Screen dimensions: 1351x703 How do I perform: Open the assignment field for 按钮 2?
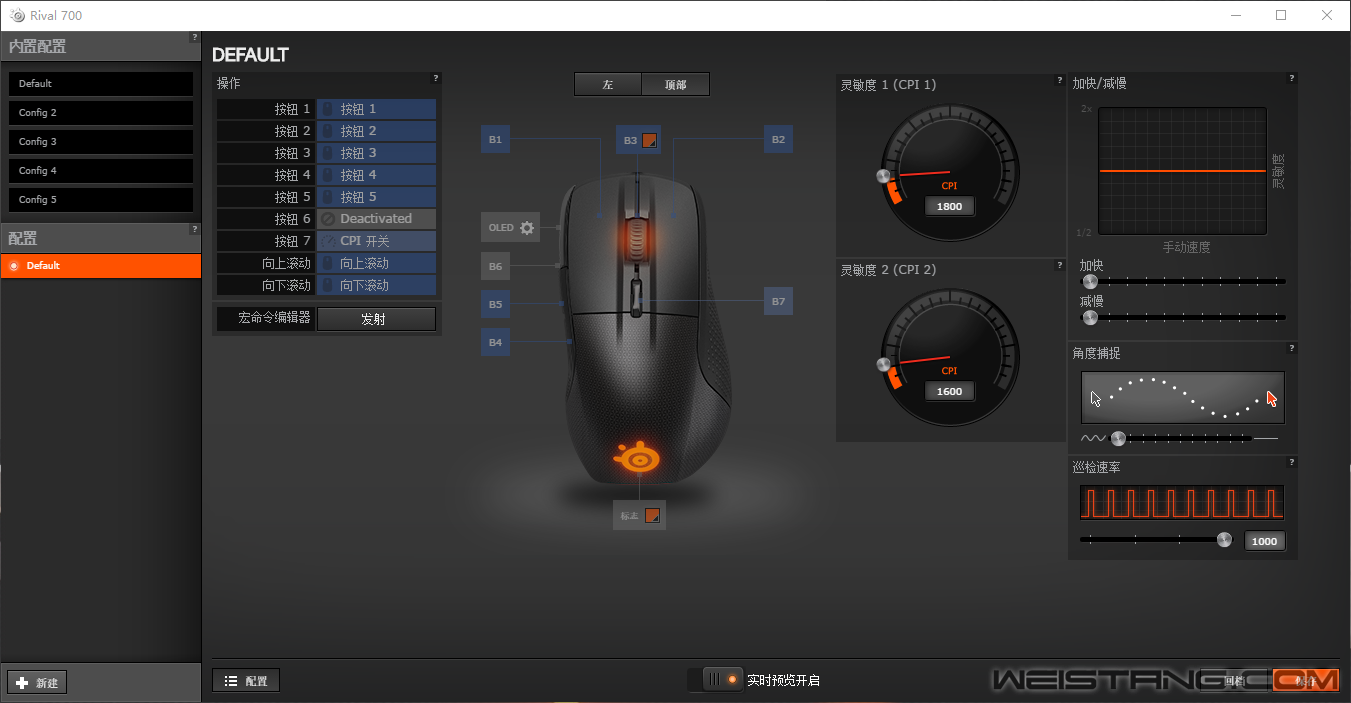tap(376, 131)
